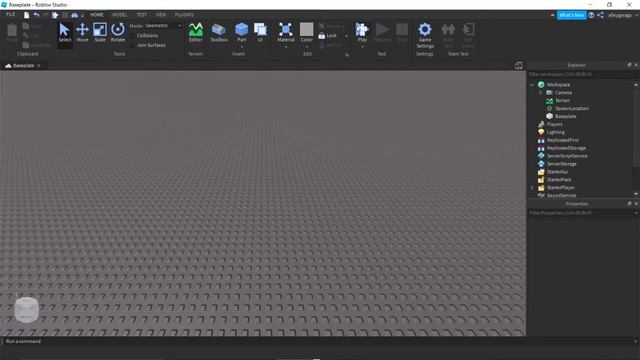Select Players in the Explorer
The image size is (640, 360).
click(554, 124)
